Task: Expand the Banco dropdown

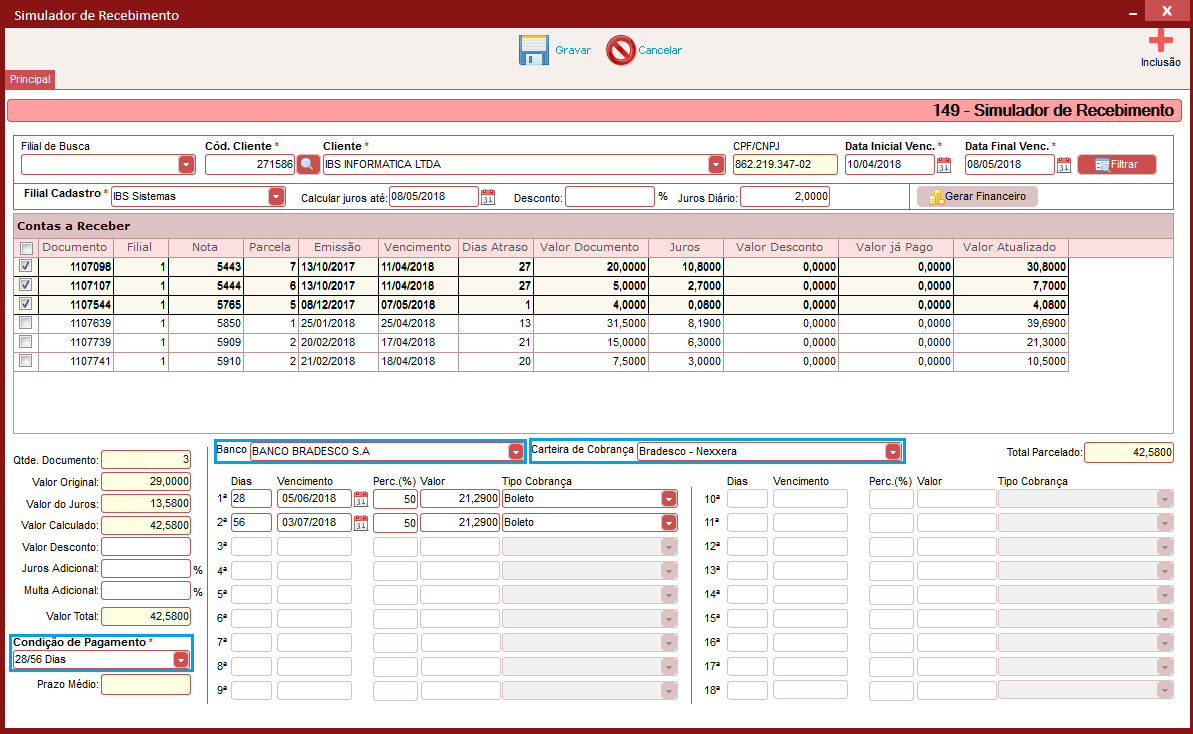Action: point(516,452)
